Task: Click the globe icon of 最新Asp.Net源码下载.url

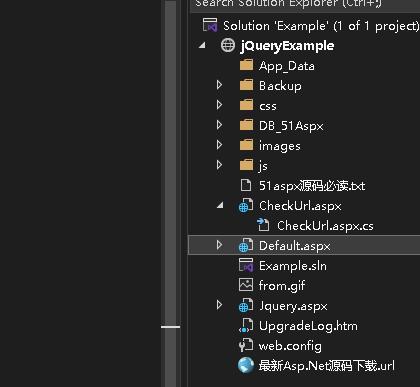Action: pos(246,365)
